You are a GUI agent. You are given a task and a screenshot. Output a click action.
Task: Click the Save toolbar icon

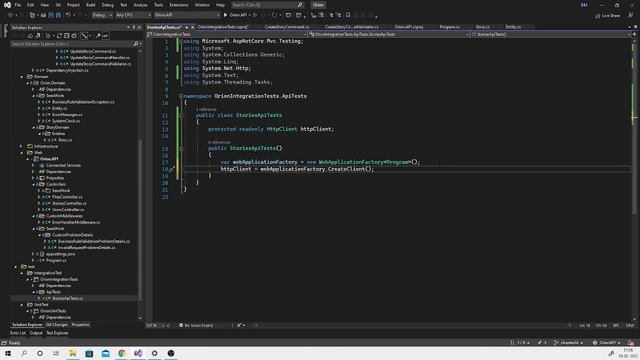coord(51,15)
